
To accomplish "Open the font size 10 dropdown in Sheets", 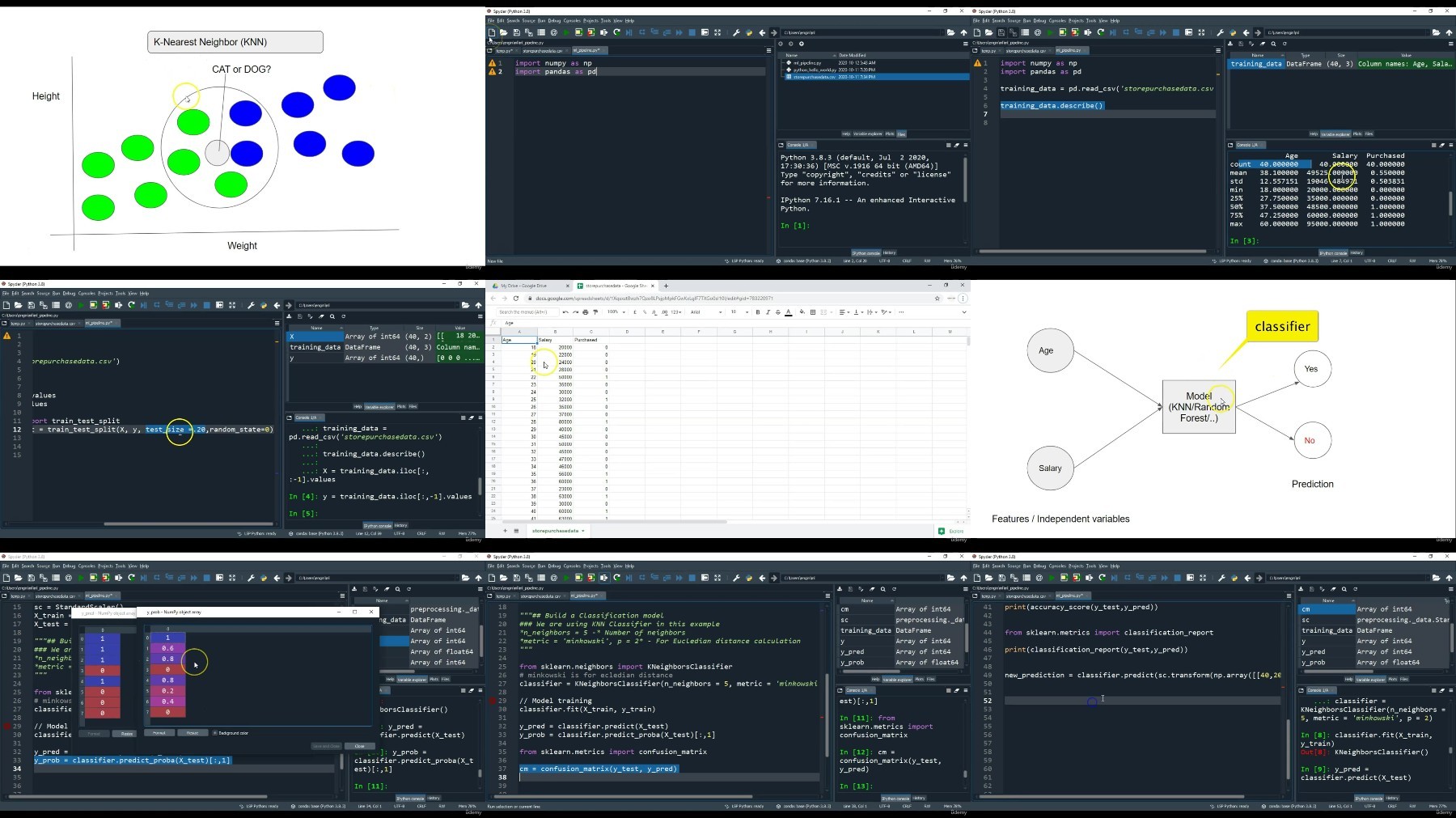I will [x=739, y=312].
